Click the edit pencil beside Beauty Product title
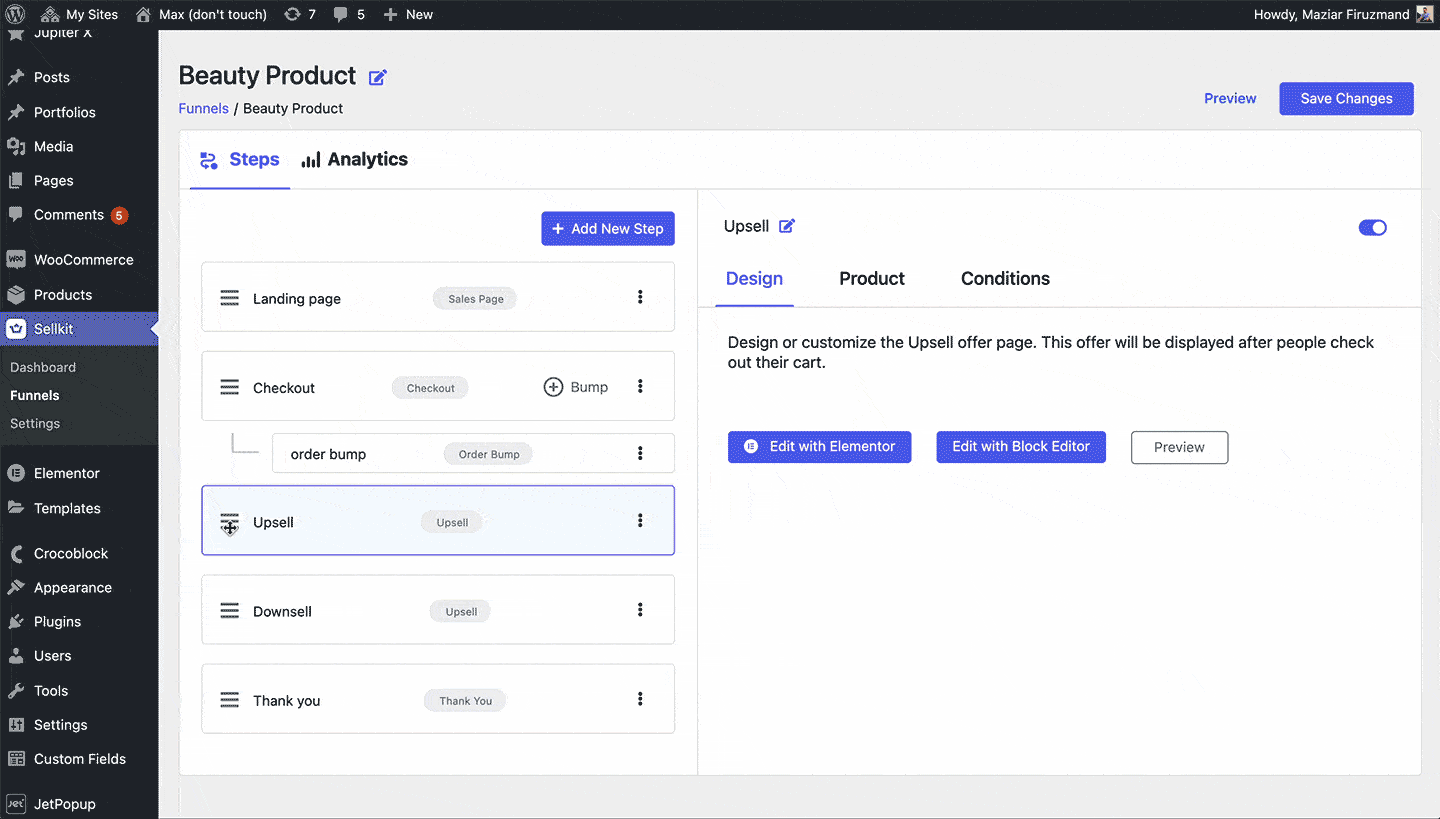 pyautogui.click(x=378, y=76)
